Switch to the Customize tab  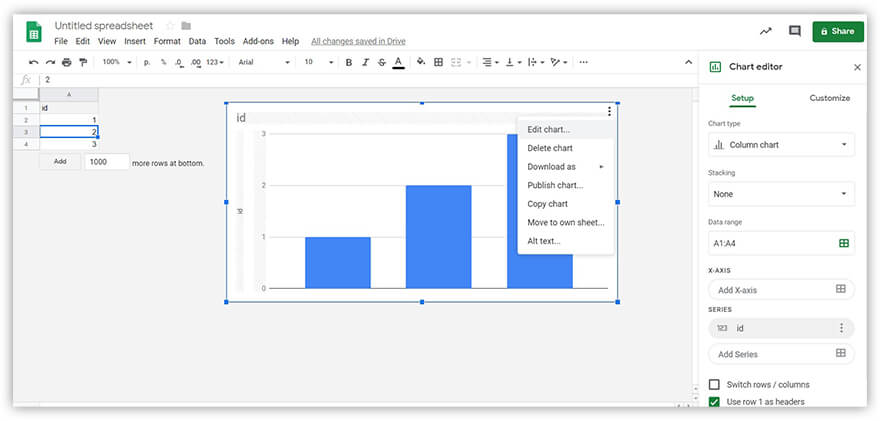tap(829, 98)
